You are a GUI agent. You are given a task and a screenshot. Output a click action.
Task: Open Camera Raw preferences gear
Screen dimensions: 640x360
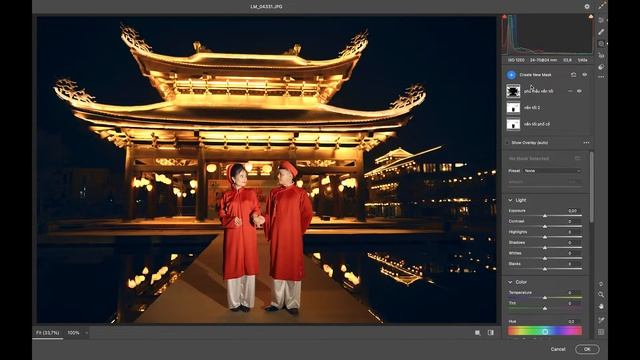pyautogui.click(x=587, y=7)
